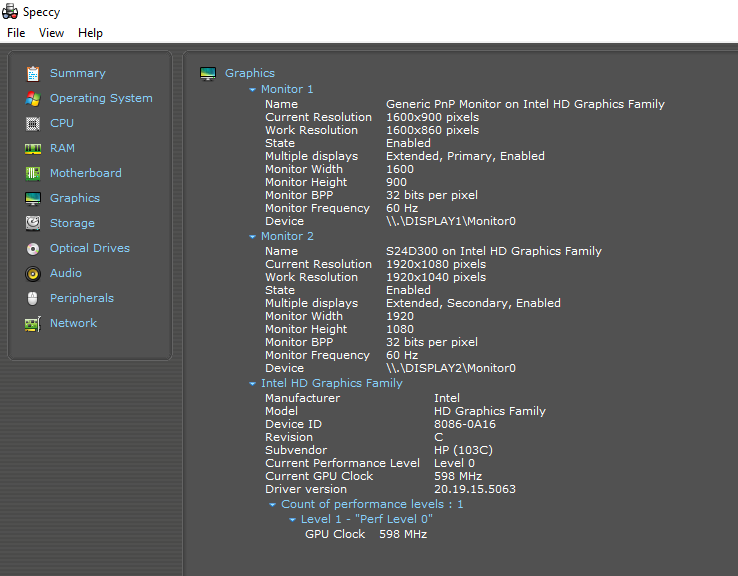Click the Graphics monitor icon in sidebar
The image size is (738, 576).
(x=33, y=199)
